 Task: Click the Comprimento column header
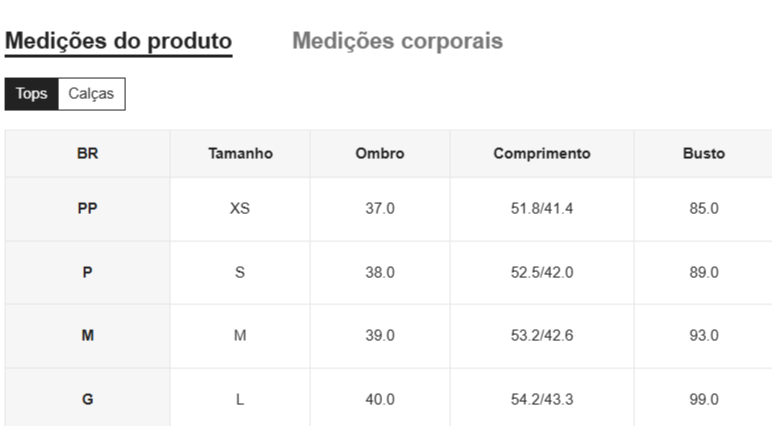(x=542, y=154)
